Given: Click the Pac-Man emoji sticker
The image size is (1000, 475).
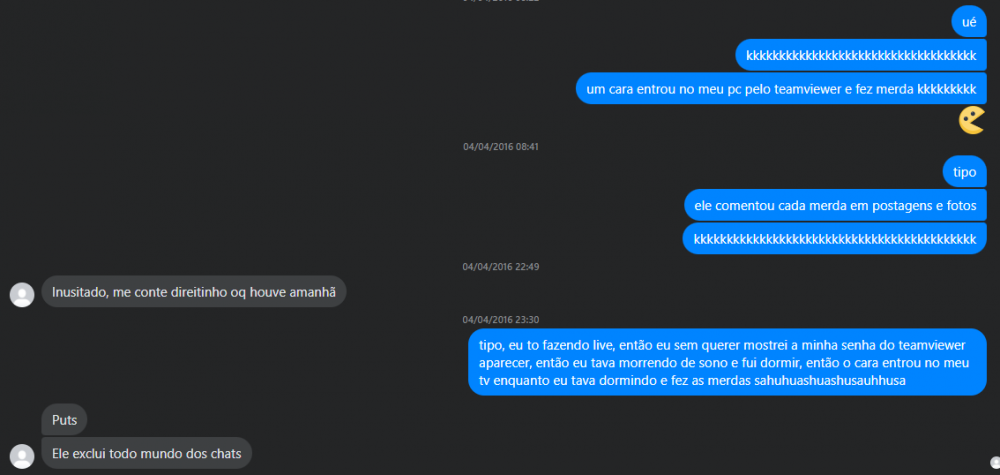Looking at the screenshot, I should point(972,121).
